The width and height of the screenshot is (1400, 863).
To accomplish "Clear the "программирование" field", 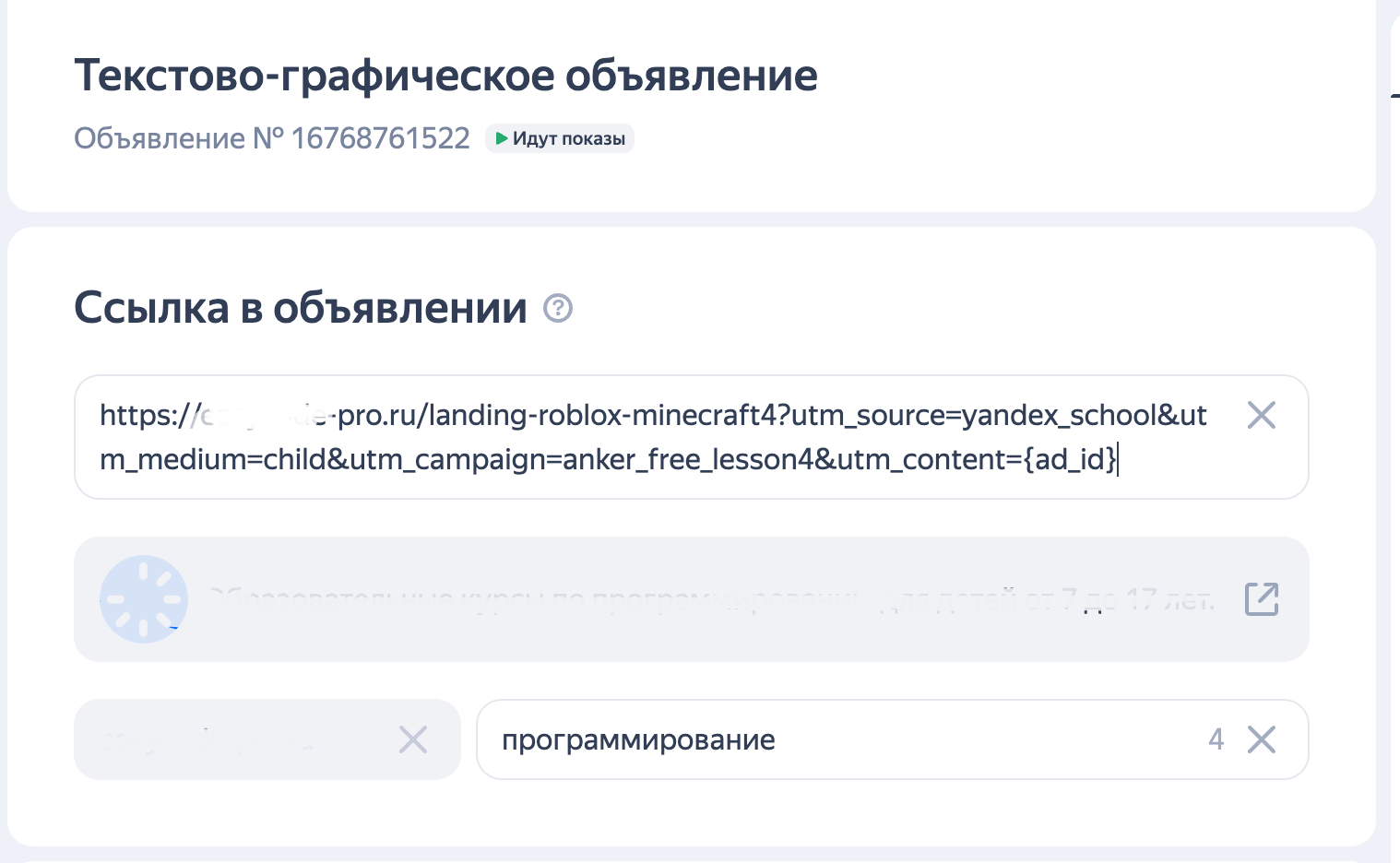I will (1261, 739).
